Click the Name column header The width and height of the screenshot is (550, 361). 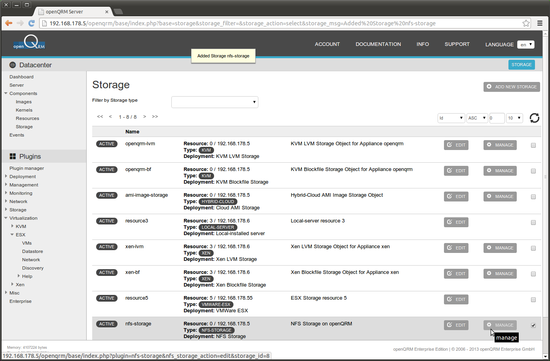(x=132, y=132)
